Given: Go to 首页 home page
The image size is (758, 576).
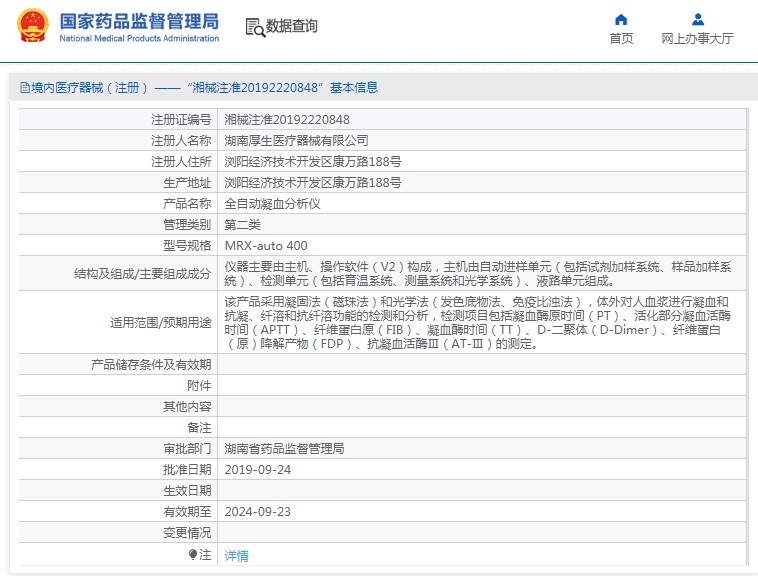Looking at the screenshot, I should [x=621, y=38].
